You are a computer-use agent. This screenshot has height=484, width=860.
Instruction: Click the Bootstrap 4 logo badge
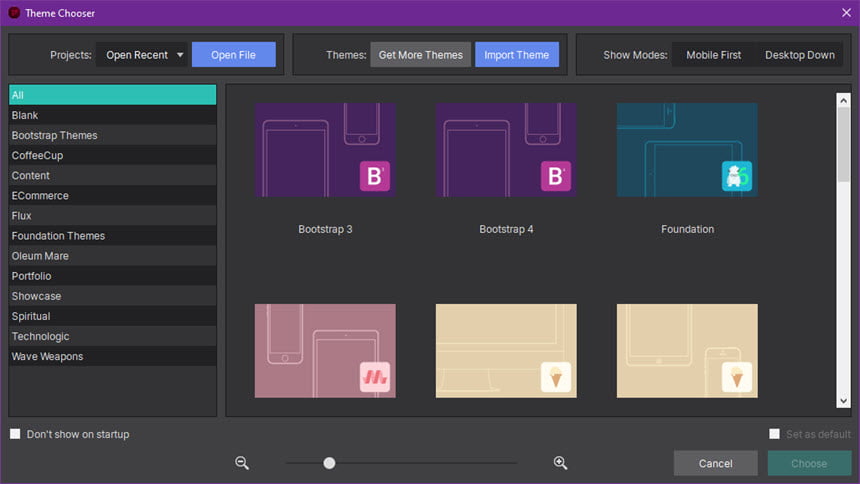(x=556, y=176)
